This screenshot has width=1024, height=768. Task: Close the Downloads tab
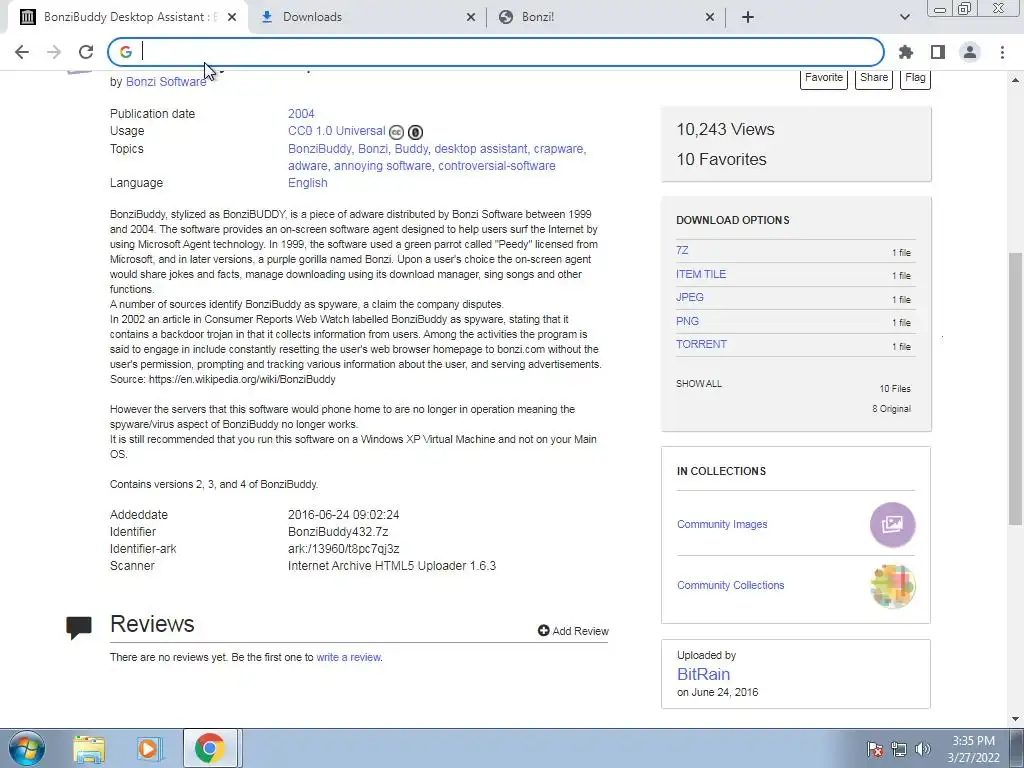point(471,18)
